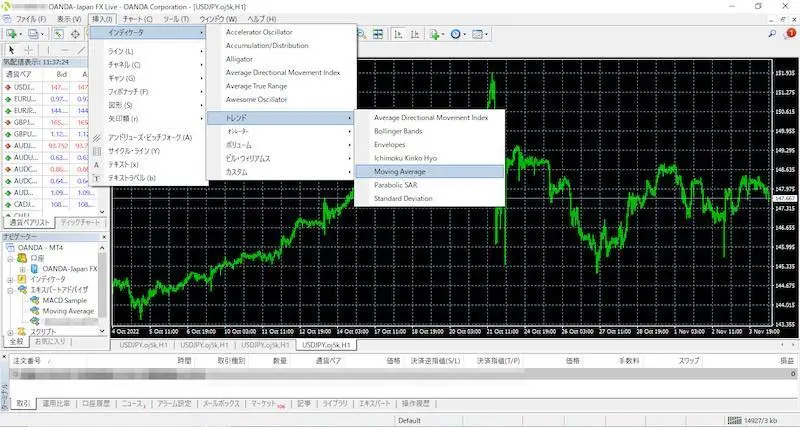Click the add indicator green-plus icon

pos(434,34)
